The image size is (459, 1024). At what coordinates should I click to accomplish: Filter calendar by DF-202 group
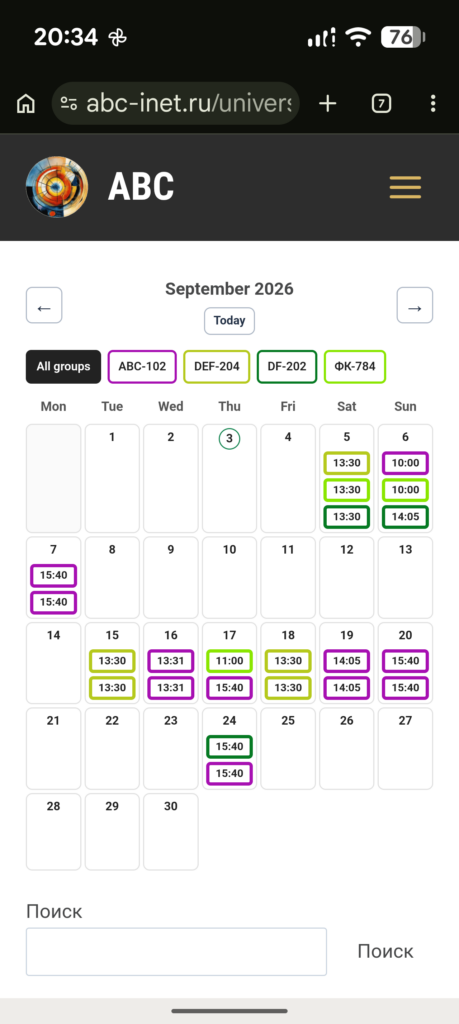[x=287, y=366]
